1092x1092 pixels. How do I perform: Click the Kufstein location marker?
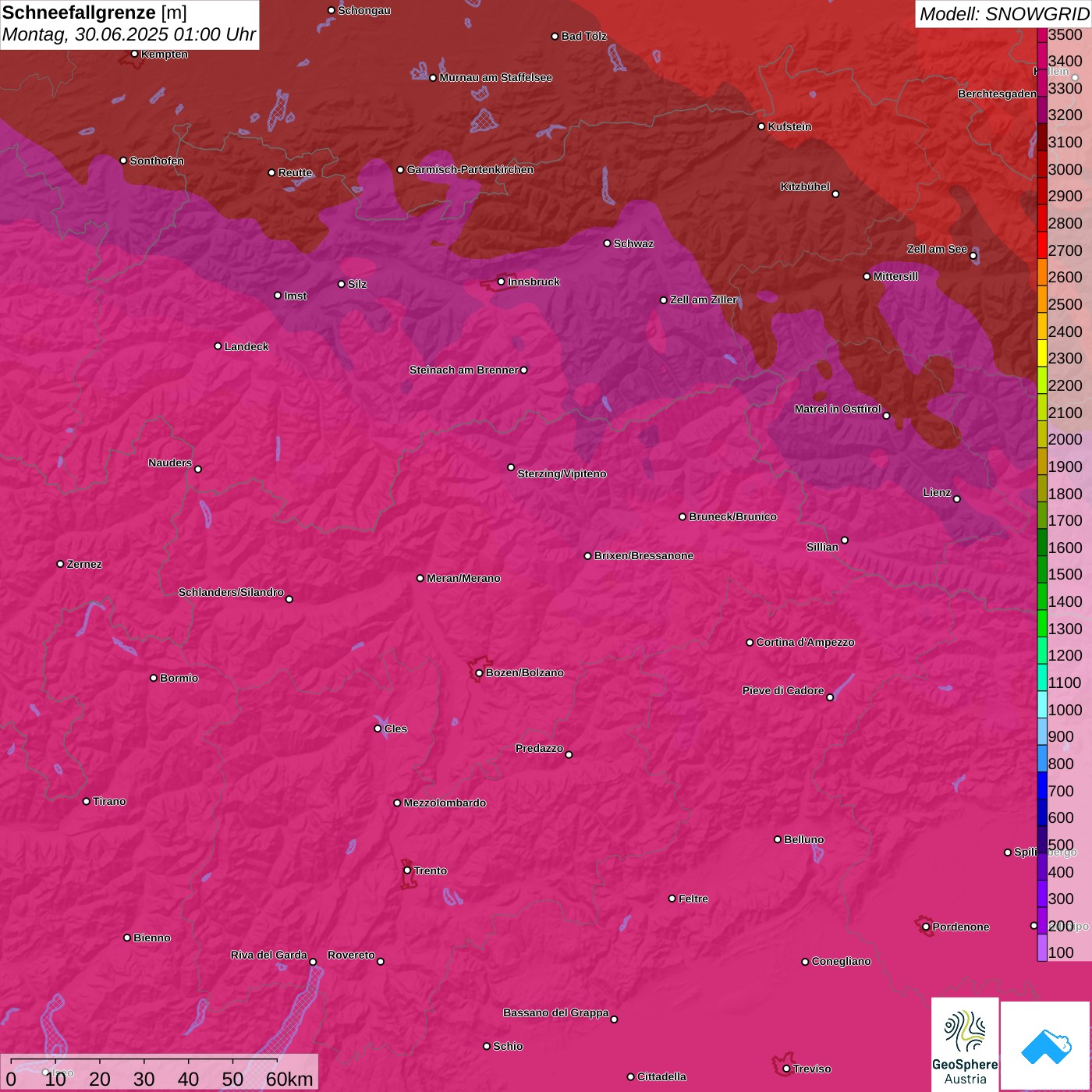coord(762,126)
